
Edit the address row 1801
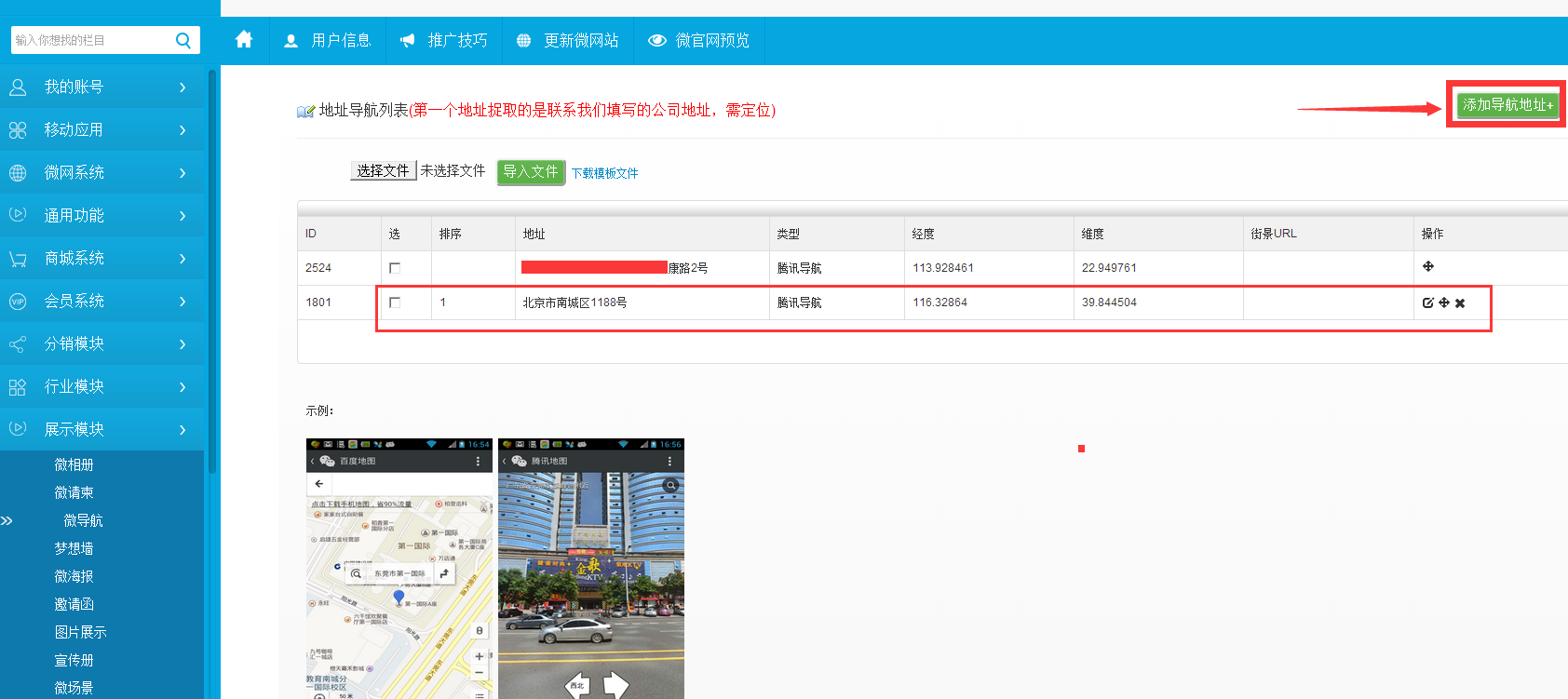point(1427,302)
